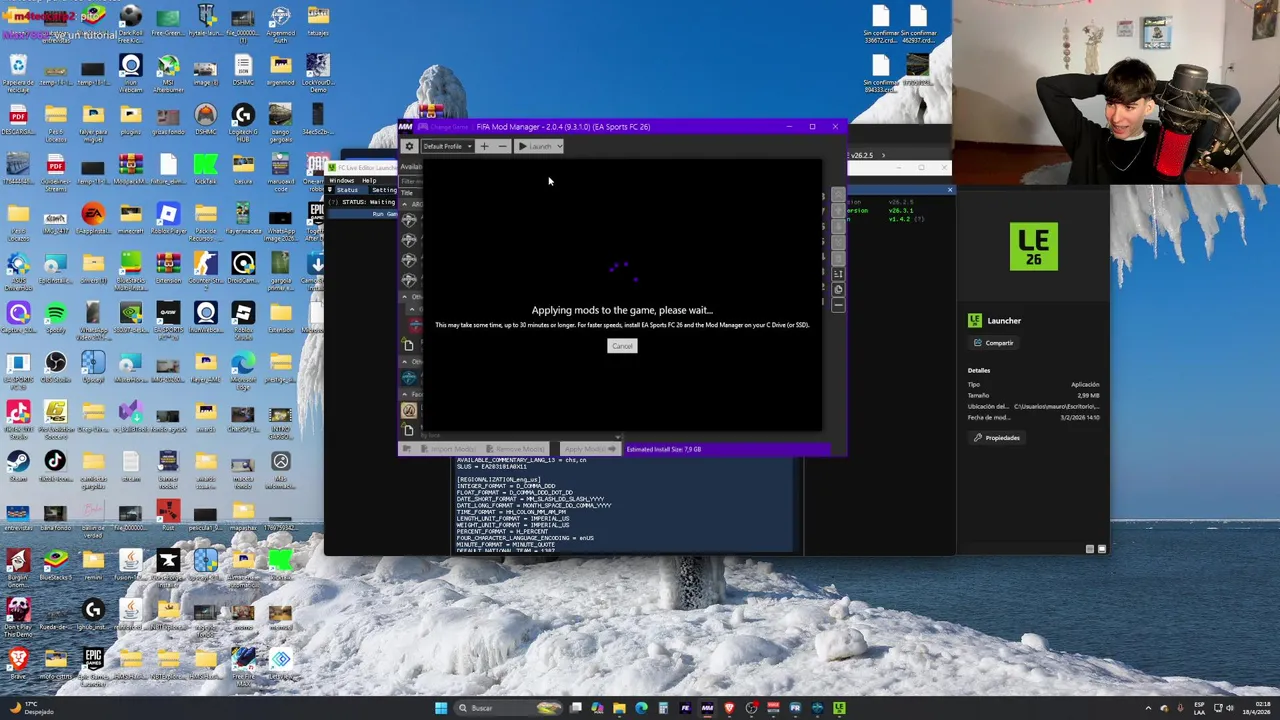Screen dimensions: 1280x720
Task: Open MSI Afterburner desktop icon
Action: 168,74
